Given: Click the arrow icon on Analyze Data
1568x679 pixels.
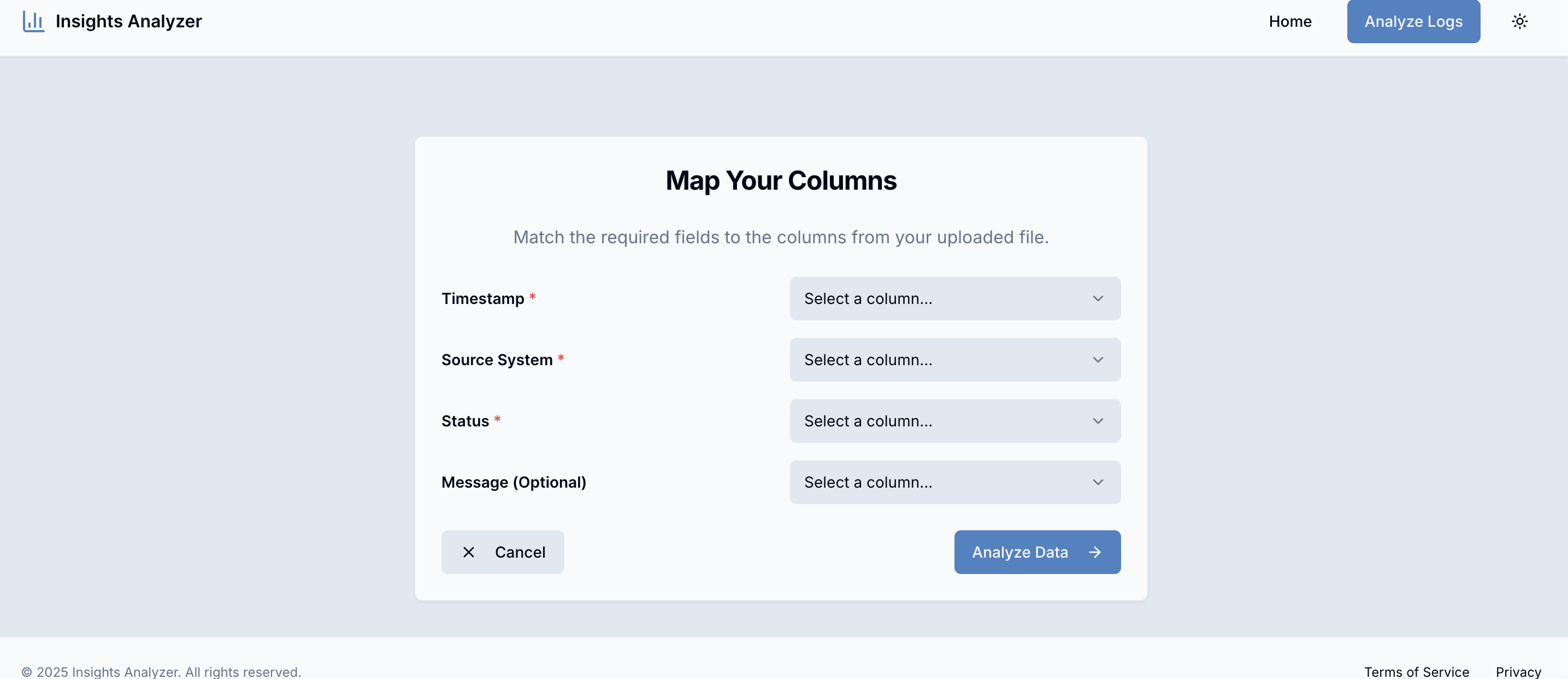Looking at the screenshot, I should point(1094,552).
